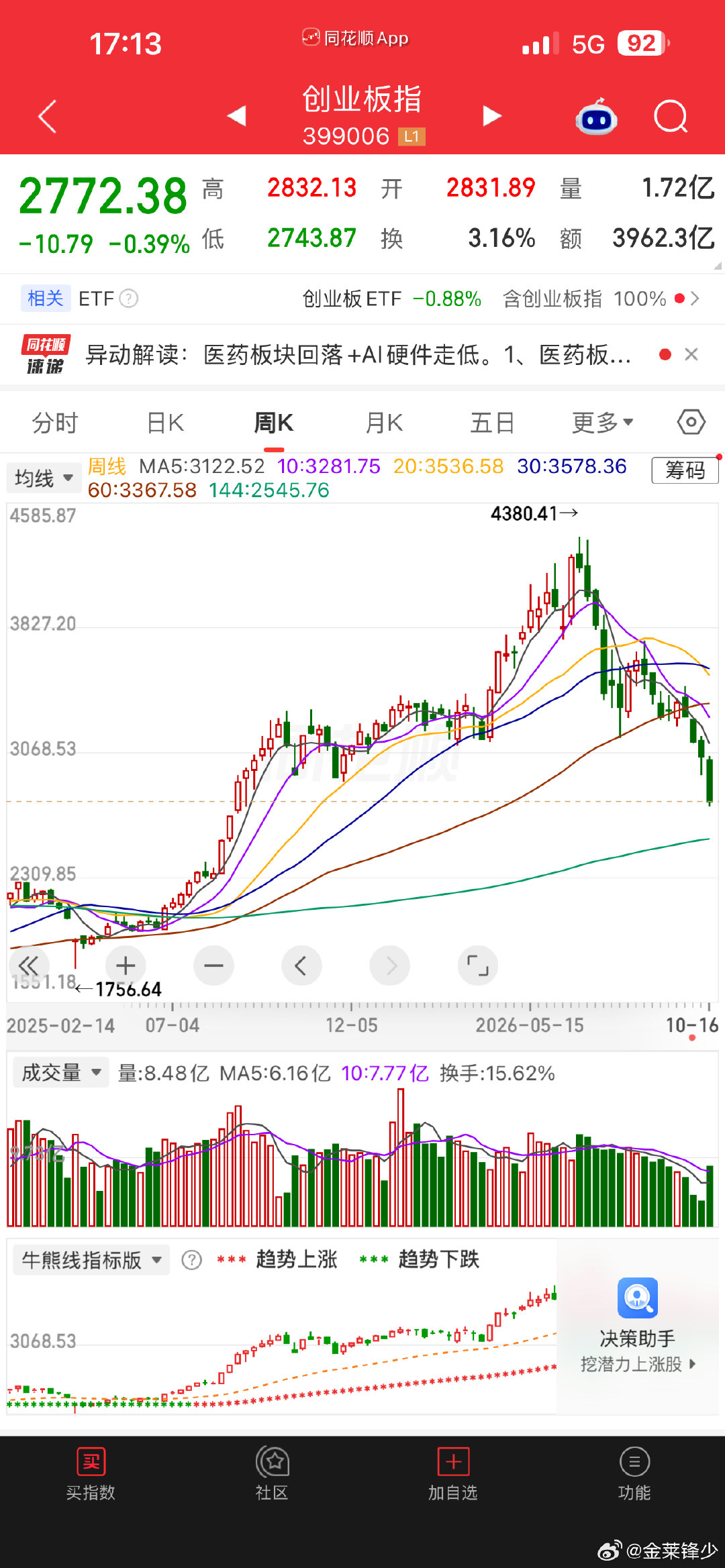The width and height of the screenshot is (725, 1568).
Task: Tap the MA 144:2545.76 value
Action: tap(269, 490)
